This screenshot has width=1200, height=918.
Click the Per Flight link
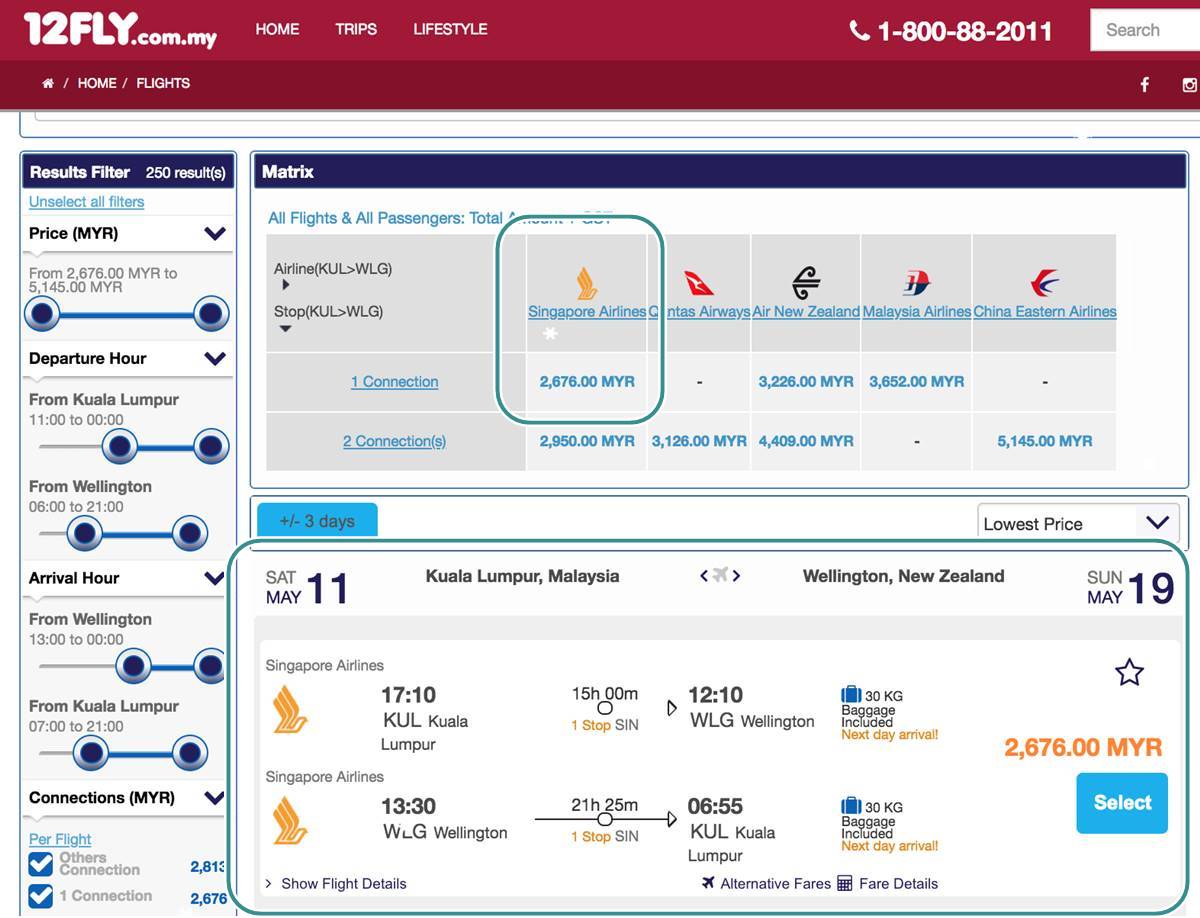point(60,839)
